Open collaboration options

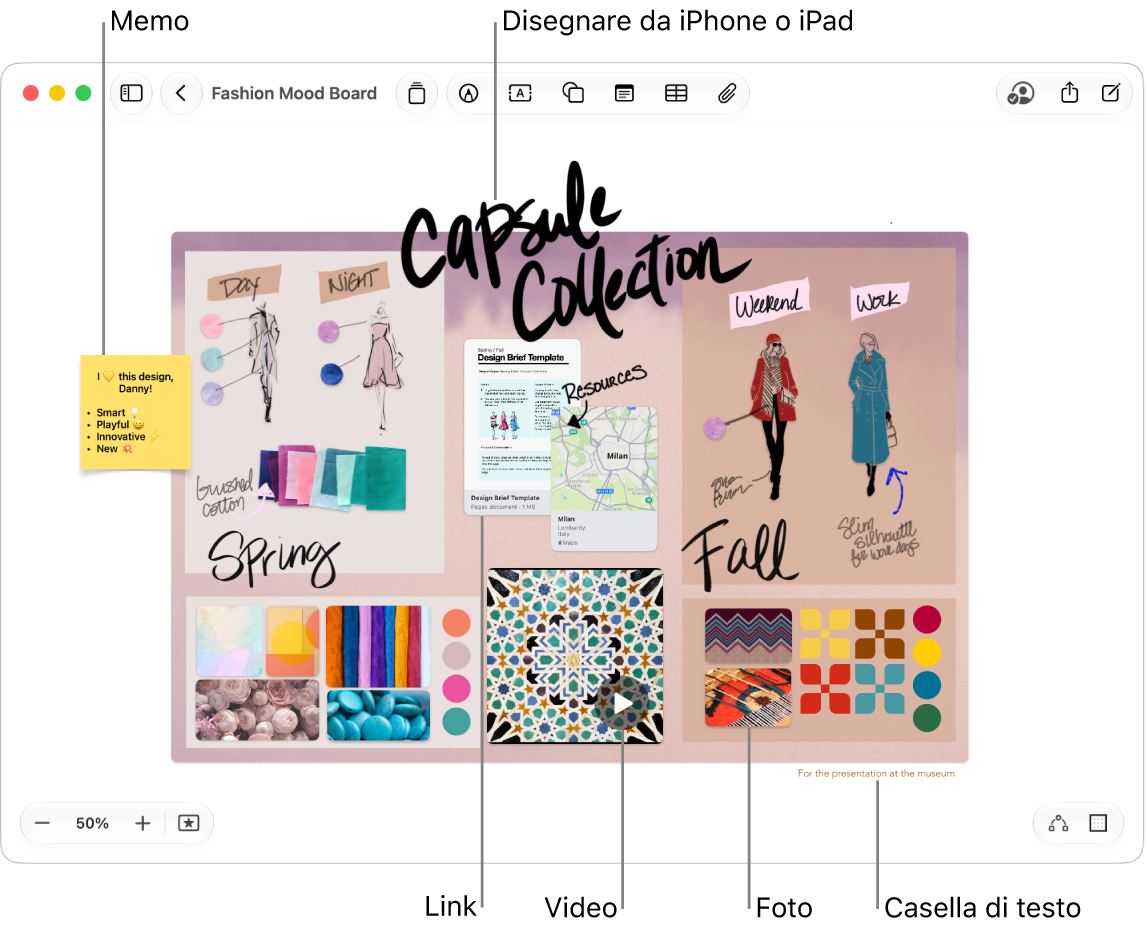pyautogui.click(x=1021, y=94)
